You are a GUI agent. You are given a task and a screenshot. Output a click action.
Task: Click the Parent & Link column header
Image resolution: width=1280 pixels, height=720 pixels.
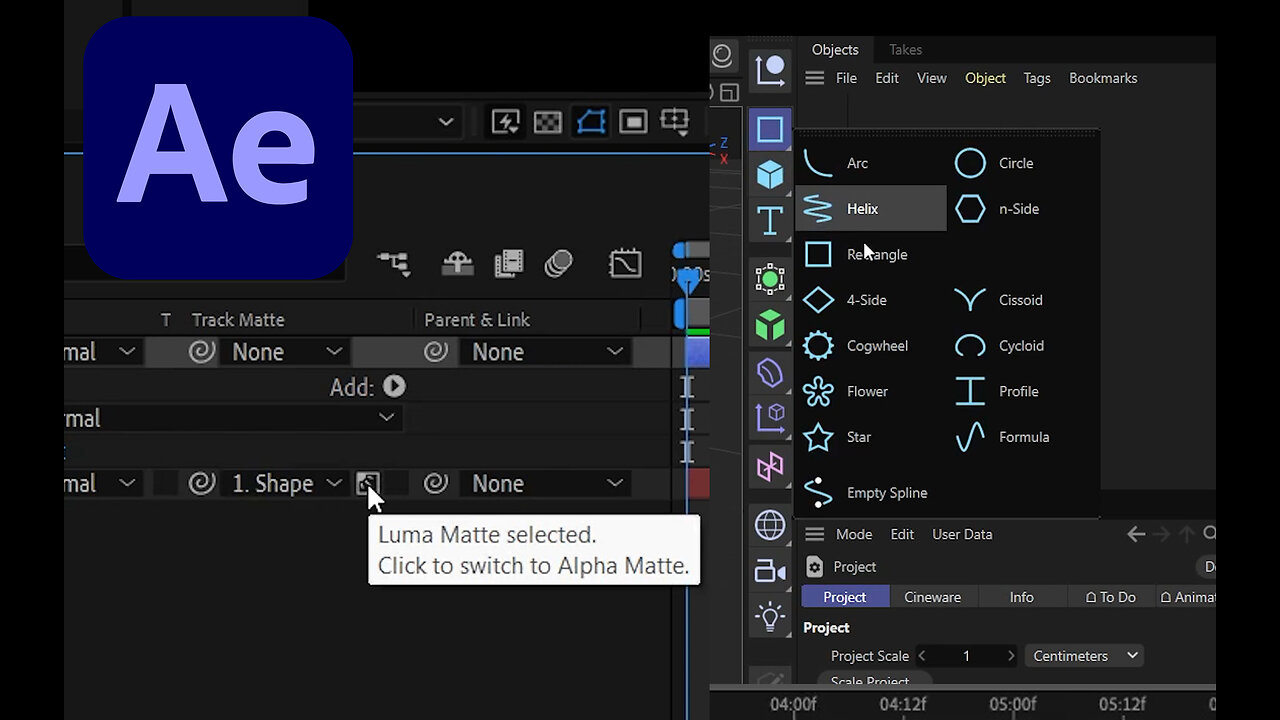[x=477, y=320]
